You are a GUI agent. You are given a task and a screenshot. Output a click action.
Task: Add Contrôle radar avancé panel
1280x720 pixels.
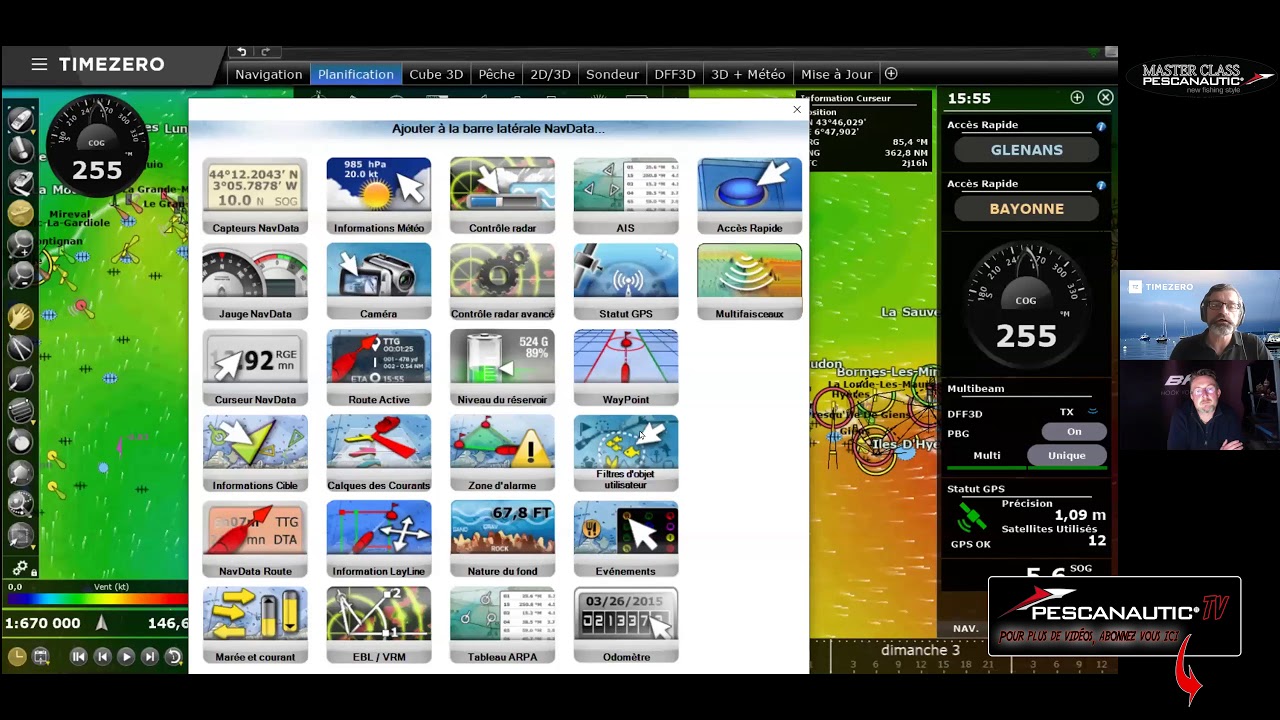coord(502,282)
